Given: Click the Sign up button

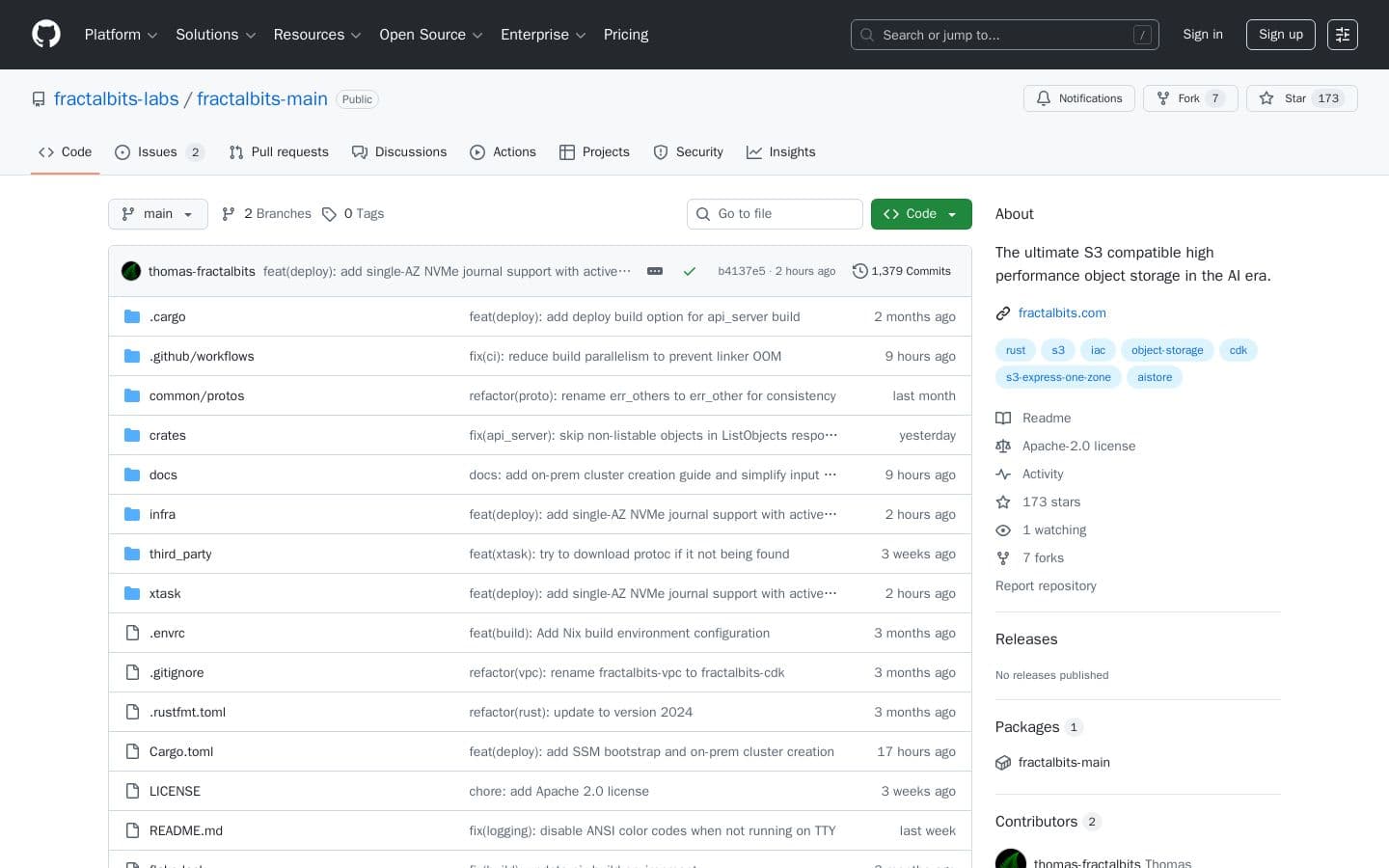Looking at the screenshot, I should 1281,35.
